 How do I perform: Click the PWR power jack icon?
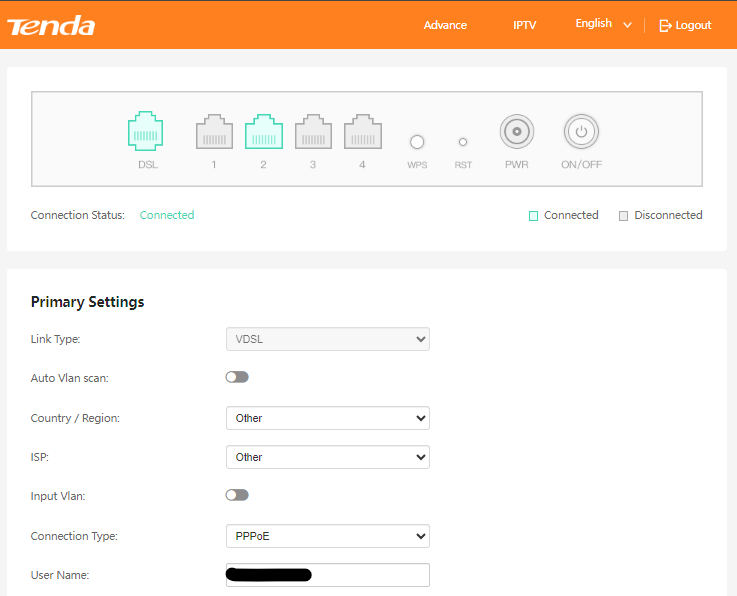coord(517,131)
